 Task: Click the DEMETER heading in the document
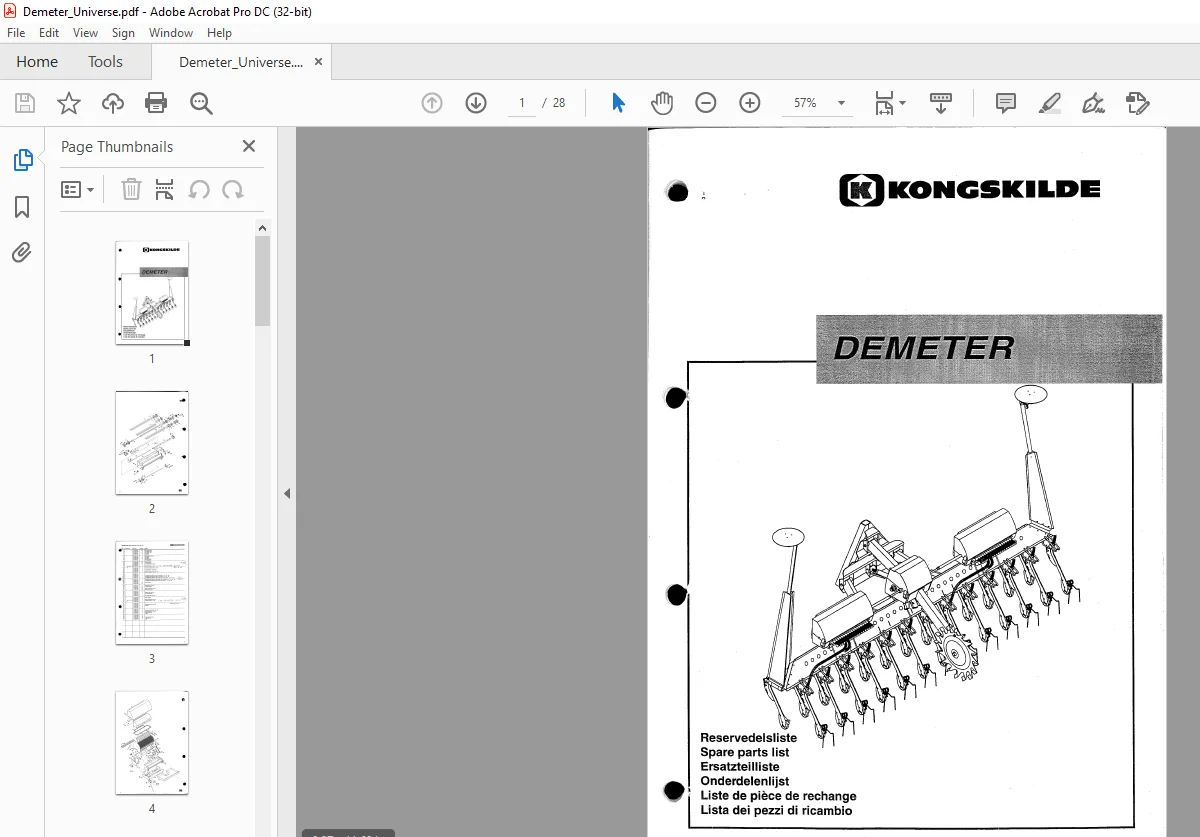(923, 348)
